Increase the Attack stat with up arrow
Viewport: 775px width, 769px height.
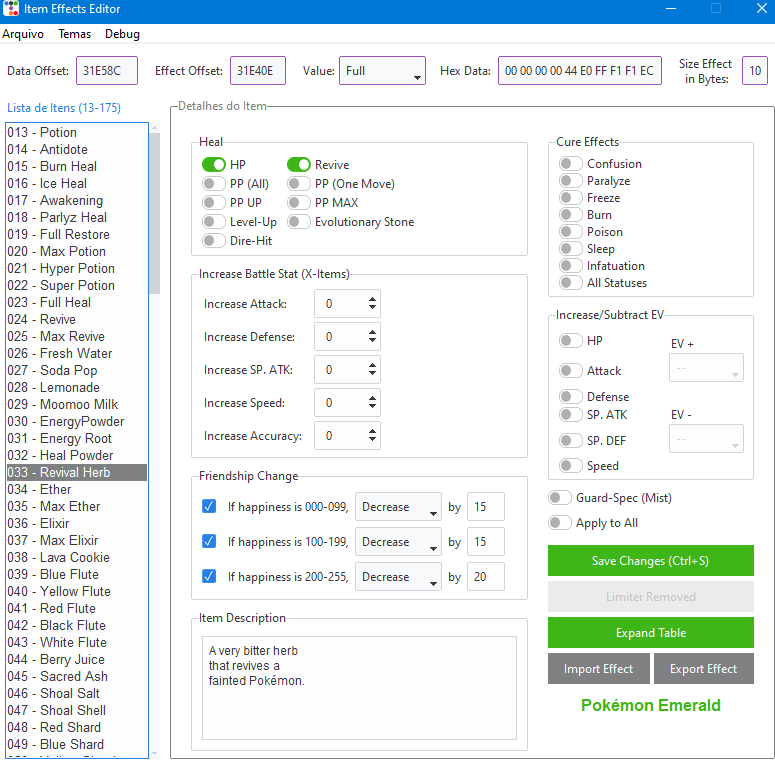(x=372, y=299)
